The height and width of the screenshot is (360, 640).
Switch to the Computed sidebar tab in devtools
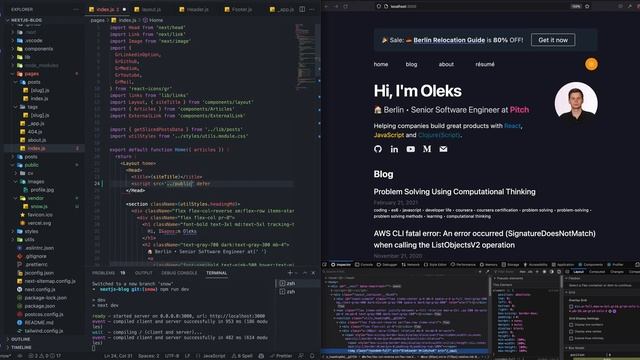tap(597, 271)
